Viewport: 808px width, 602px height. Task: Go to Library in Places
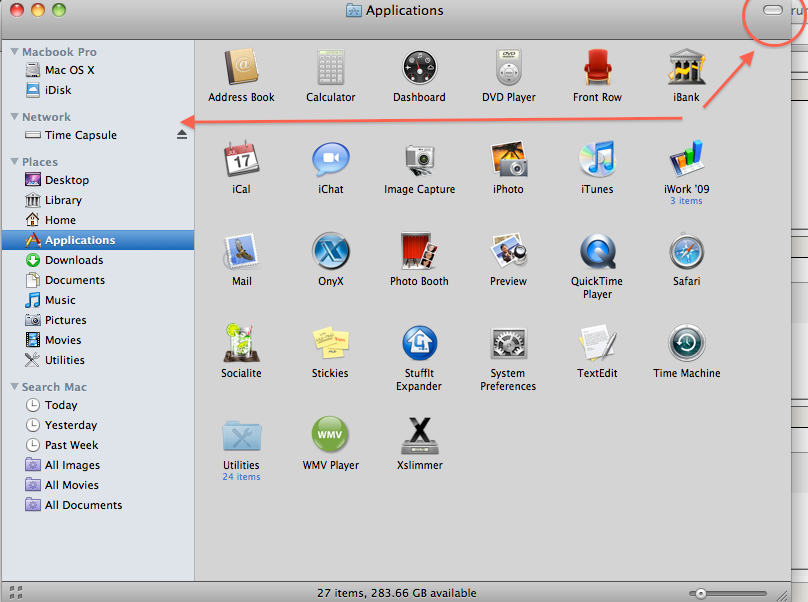pyautogui.click(x=98, y=200)
